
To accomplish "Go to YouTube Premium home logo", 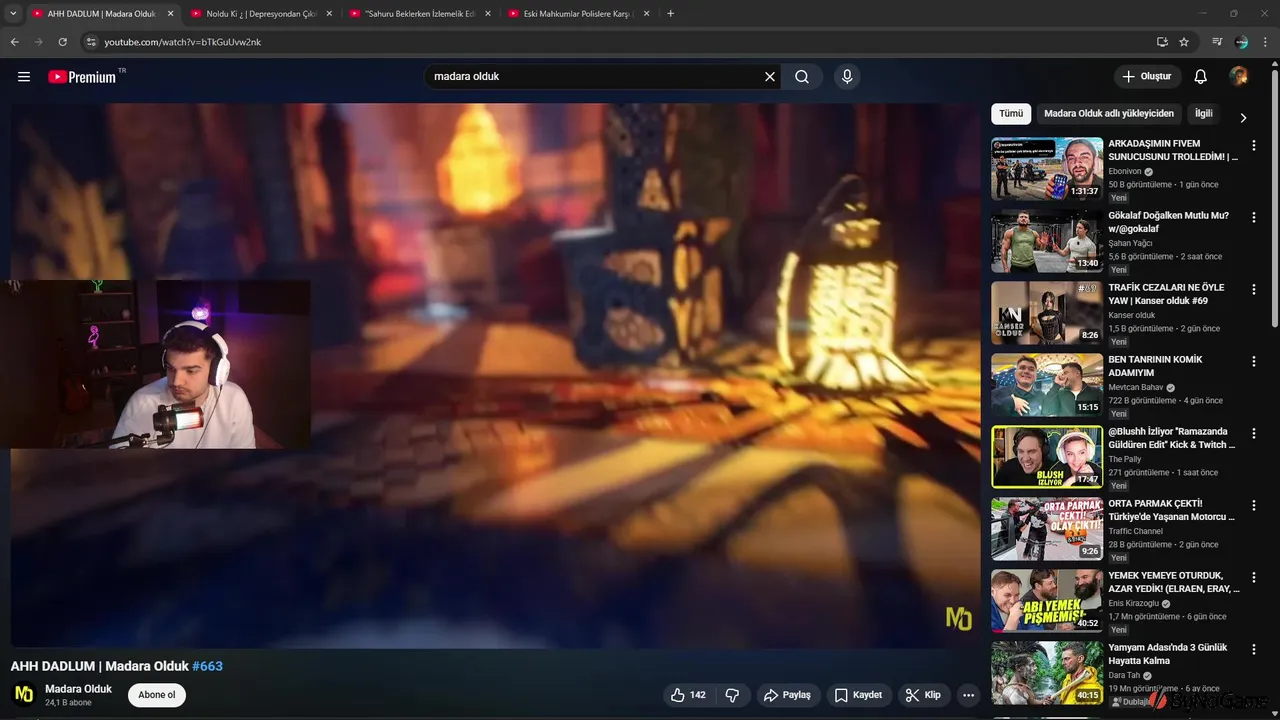I will 82,77.
